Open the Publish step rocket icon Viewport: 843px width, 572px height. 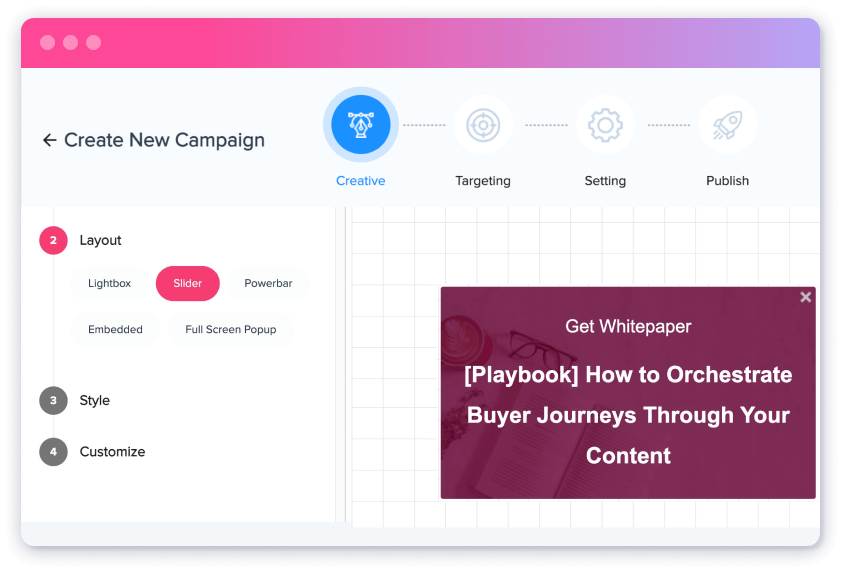[727, 125]
